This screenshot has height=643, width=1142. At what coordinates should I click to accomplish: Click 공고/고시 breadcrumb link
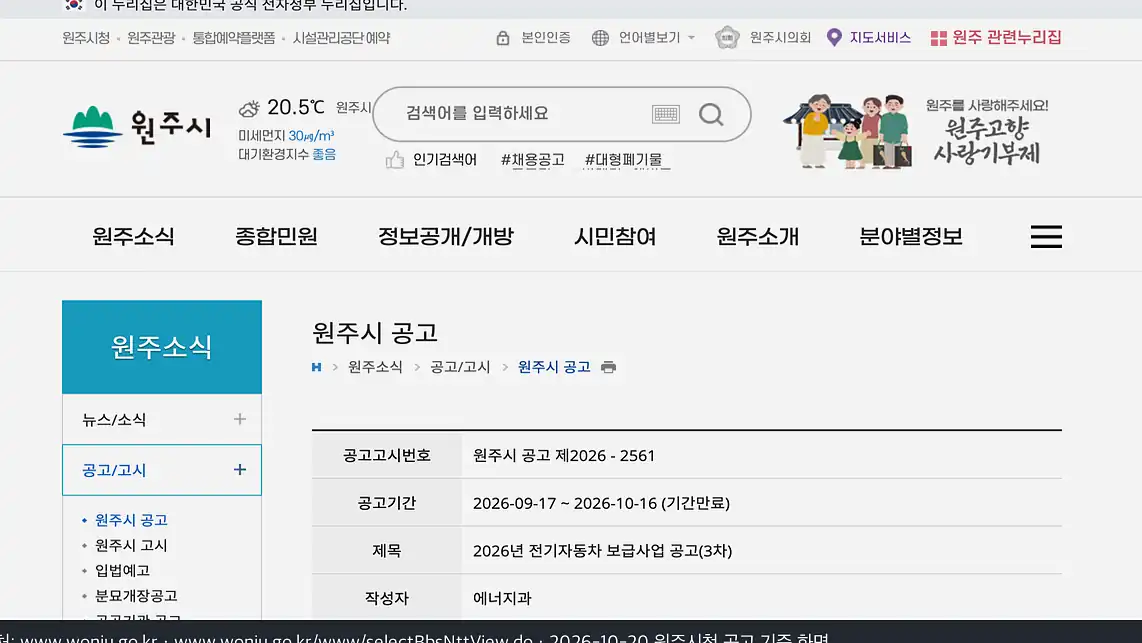[460, 367]
